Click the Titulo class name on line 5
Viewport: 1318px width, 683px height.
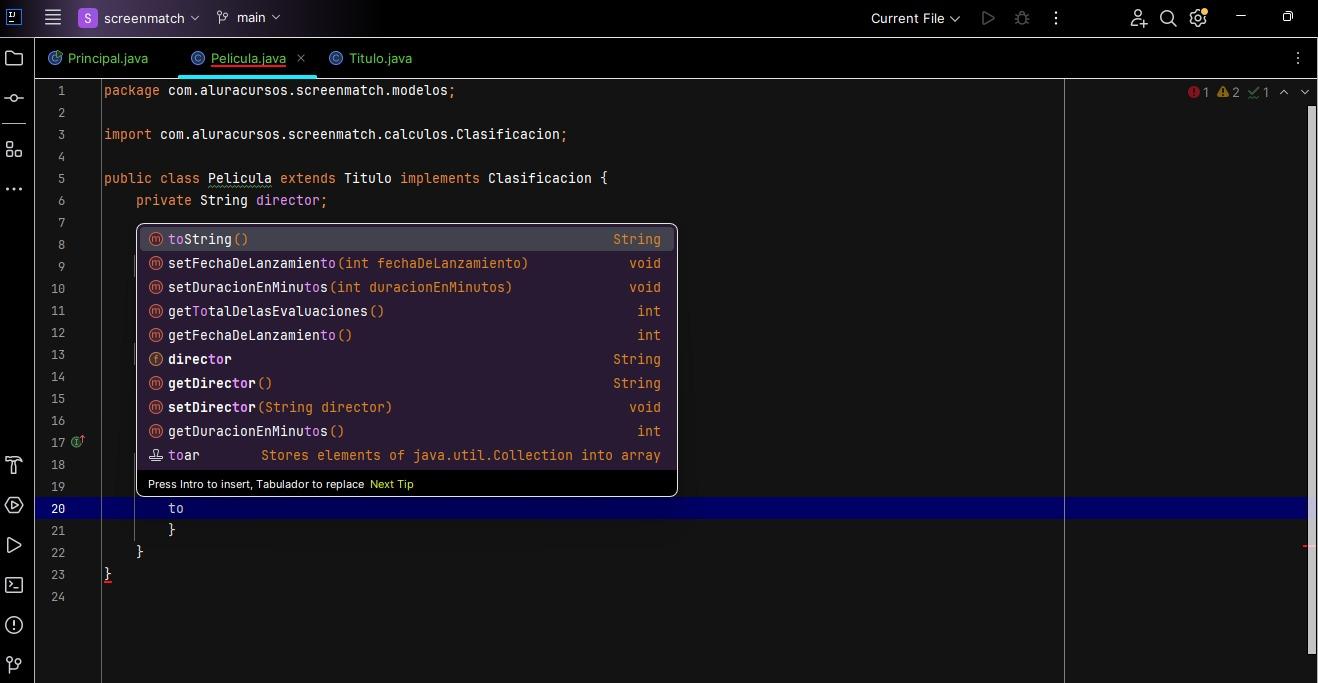(368, 178)
